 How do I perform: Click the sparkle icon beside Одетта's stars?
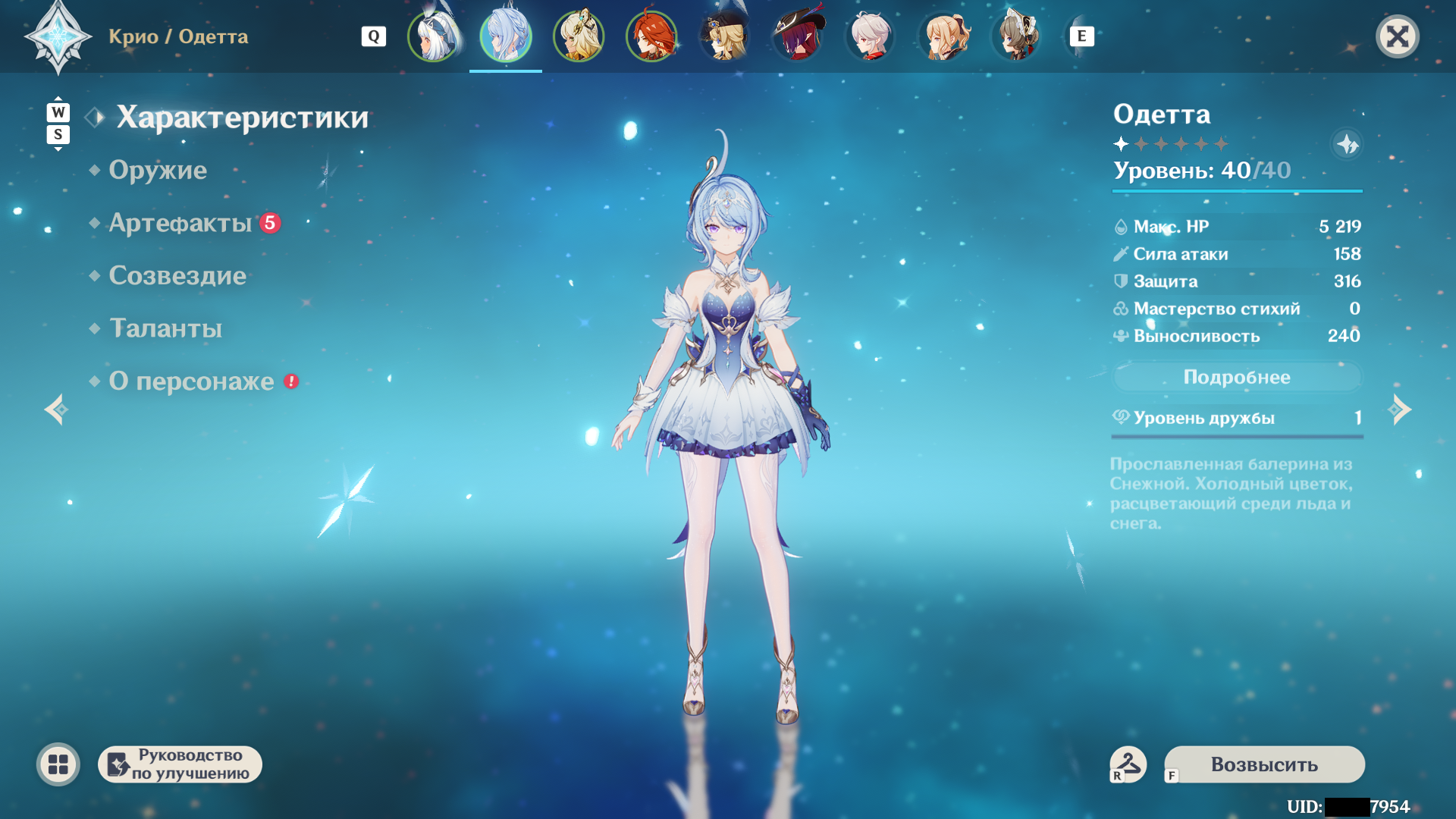click(1347, 144)
